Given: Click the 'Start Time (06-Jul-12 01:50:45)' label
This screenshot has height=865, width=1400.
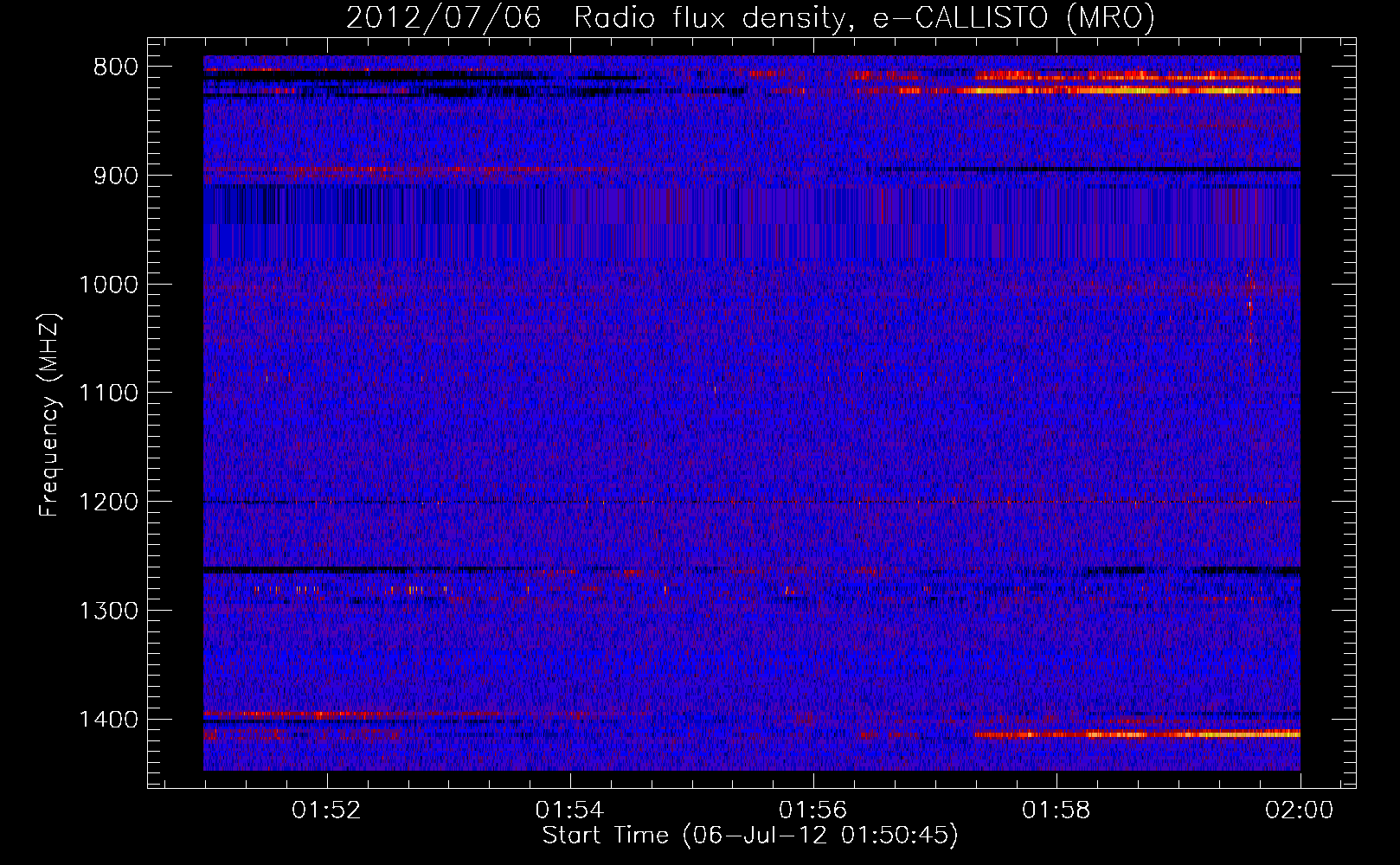Looking at the screenshot, I should click(750, 836).
